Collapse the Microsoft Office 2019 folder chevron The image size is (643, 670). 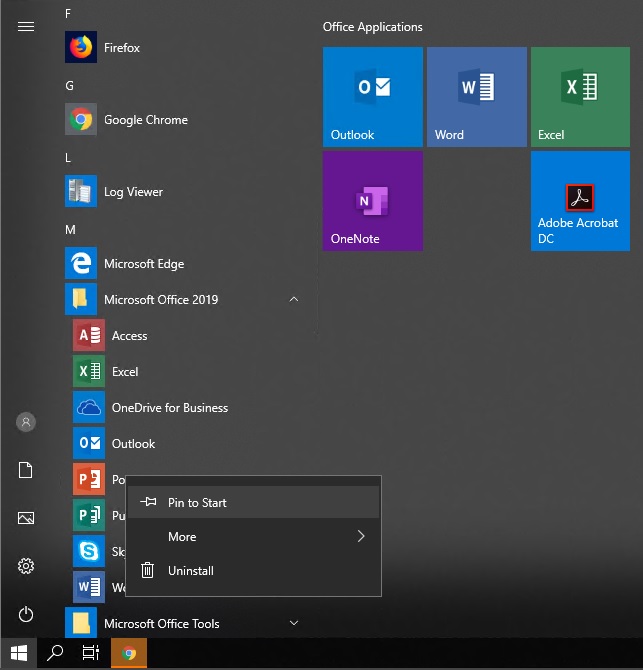(x=294, y=299)
